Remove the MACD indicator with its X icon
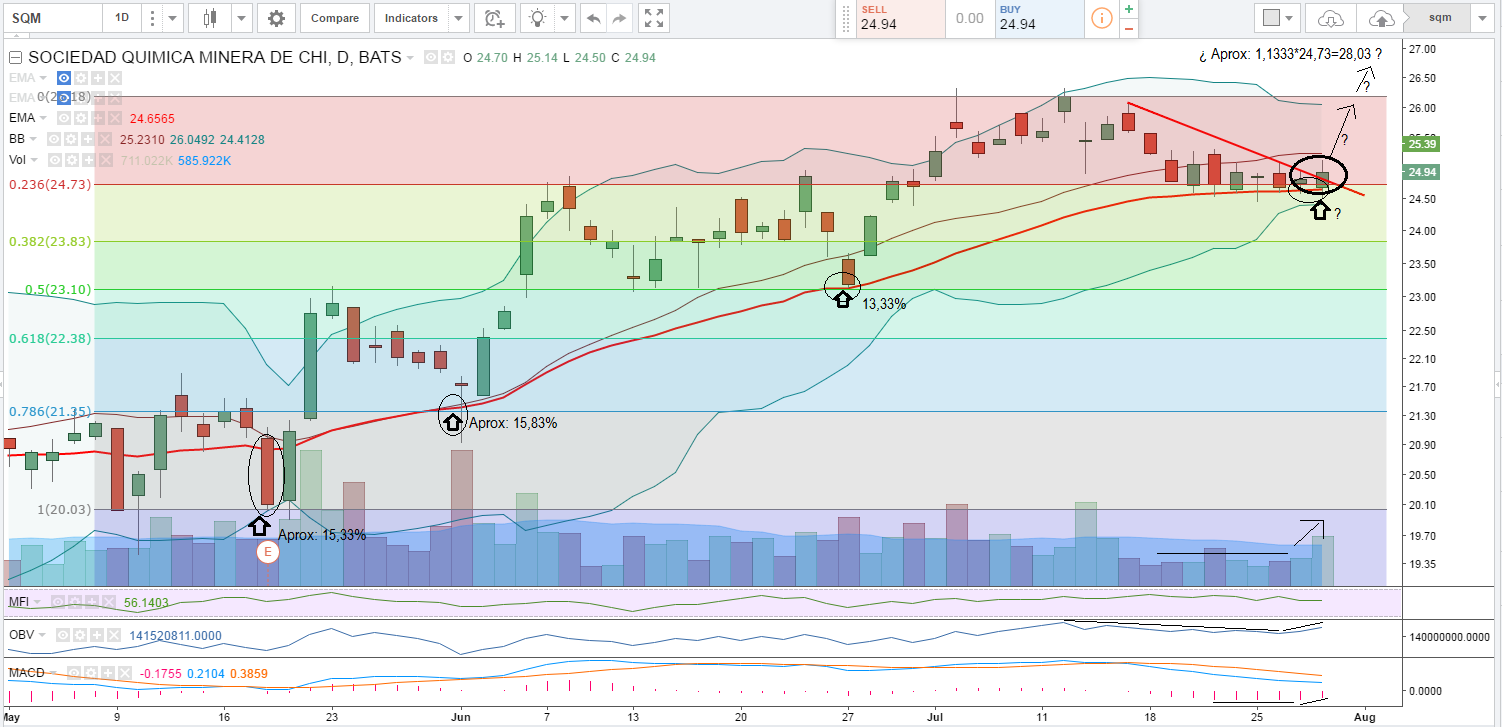 tap(126, 672)
